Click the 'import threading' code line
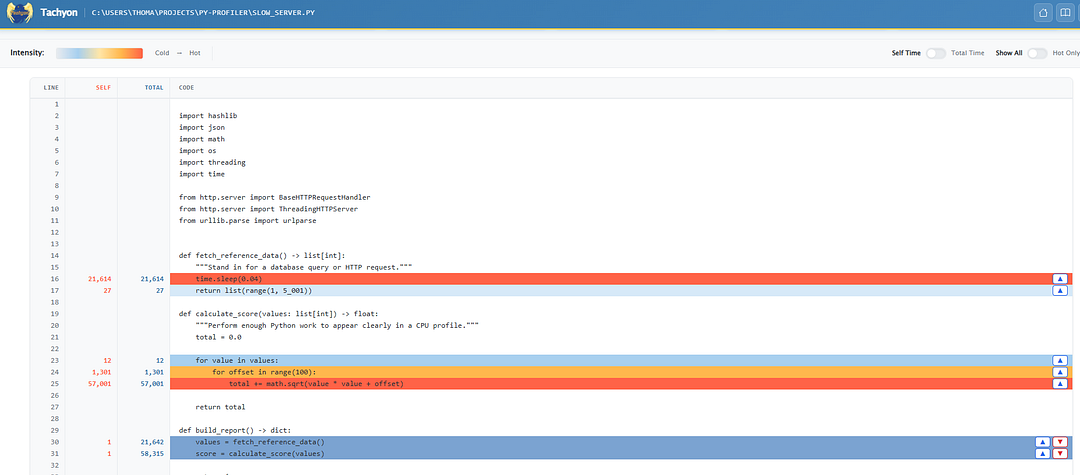Viewport: 1080px width, 475px height. click(x=212, y=162)
